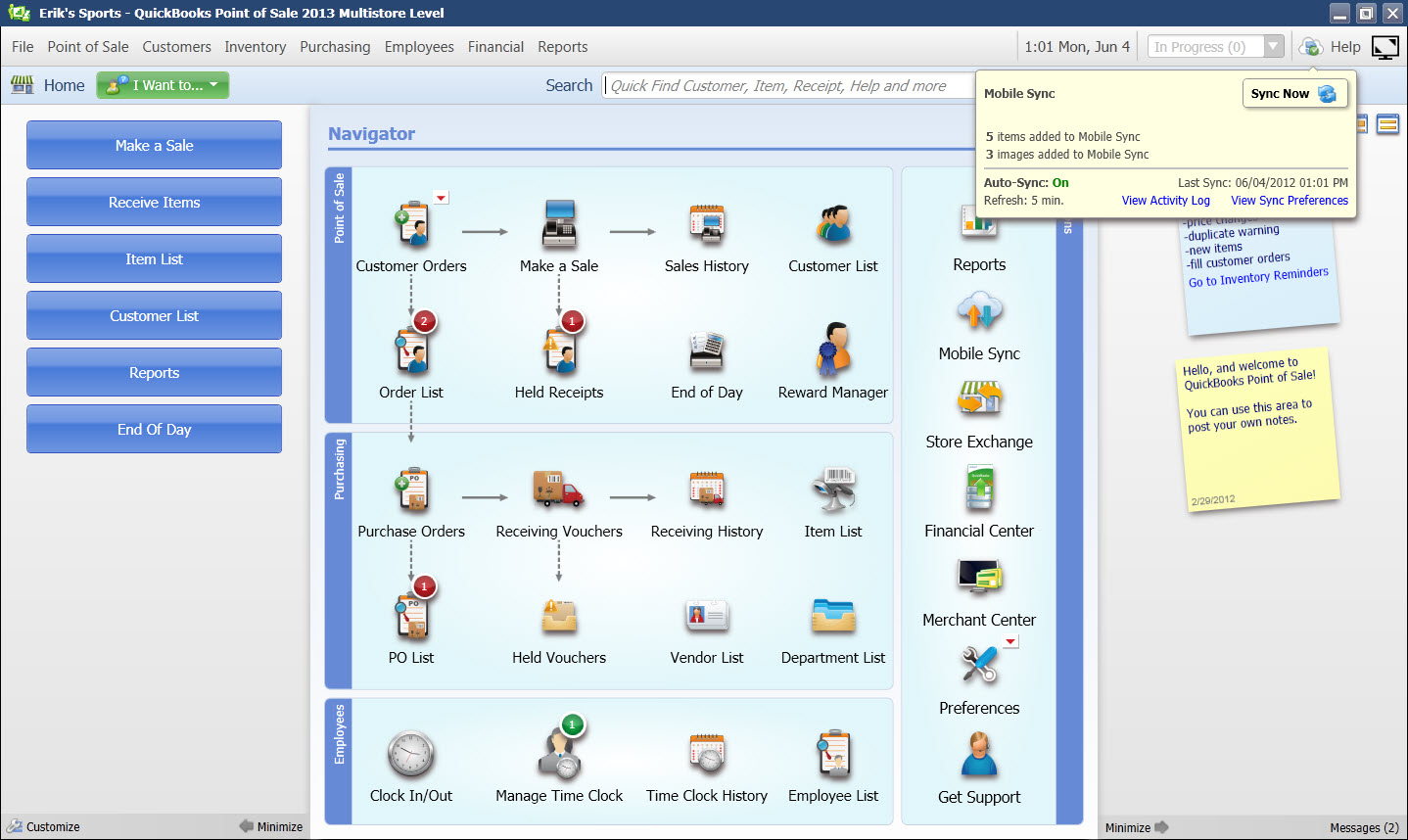This screenshot has width=1408, height=840.
Task: Click the screen icon right of Help
Action: (1385, 47)
